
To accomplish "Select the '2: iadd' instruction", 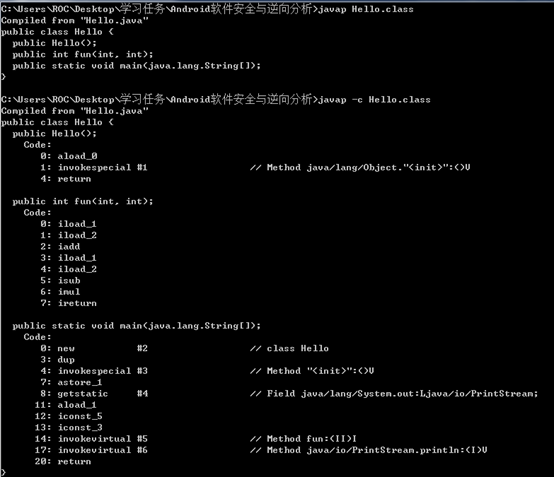I will 60,247.
